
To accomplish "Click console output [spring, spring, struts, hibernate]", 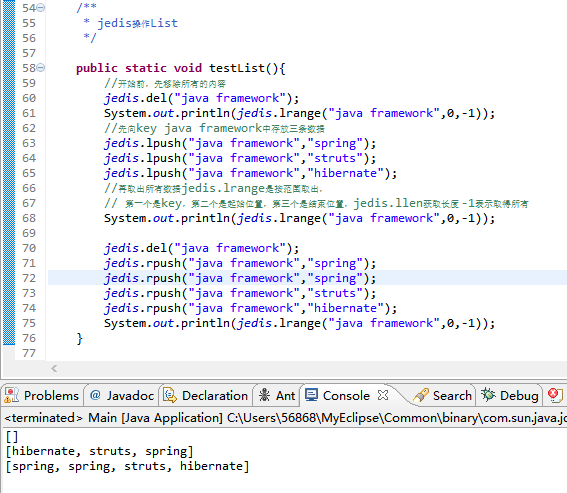I will click(x=128, y=466).
